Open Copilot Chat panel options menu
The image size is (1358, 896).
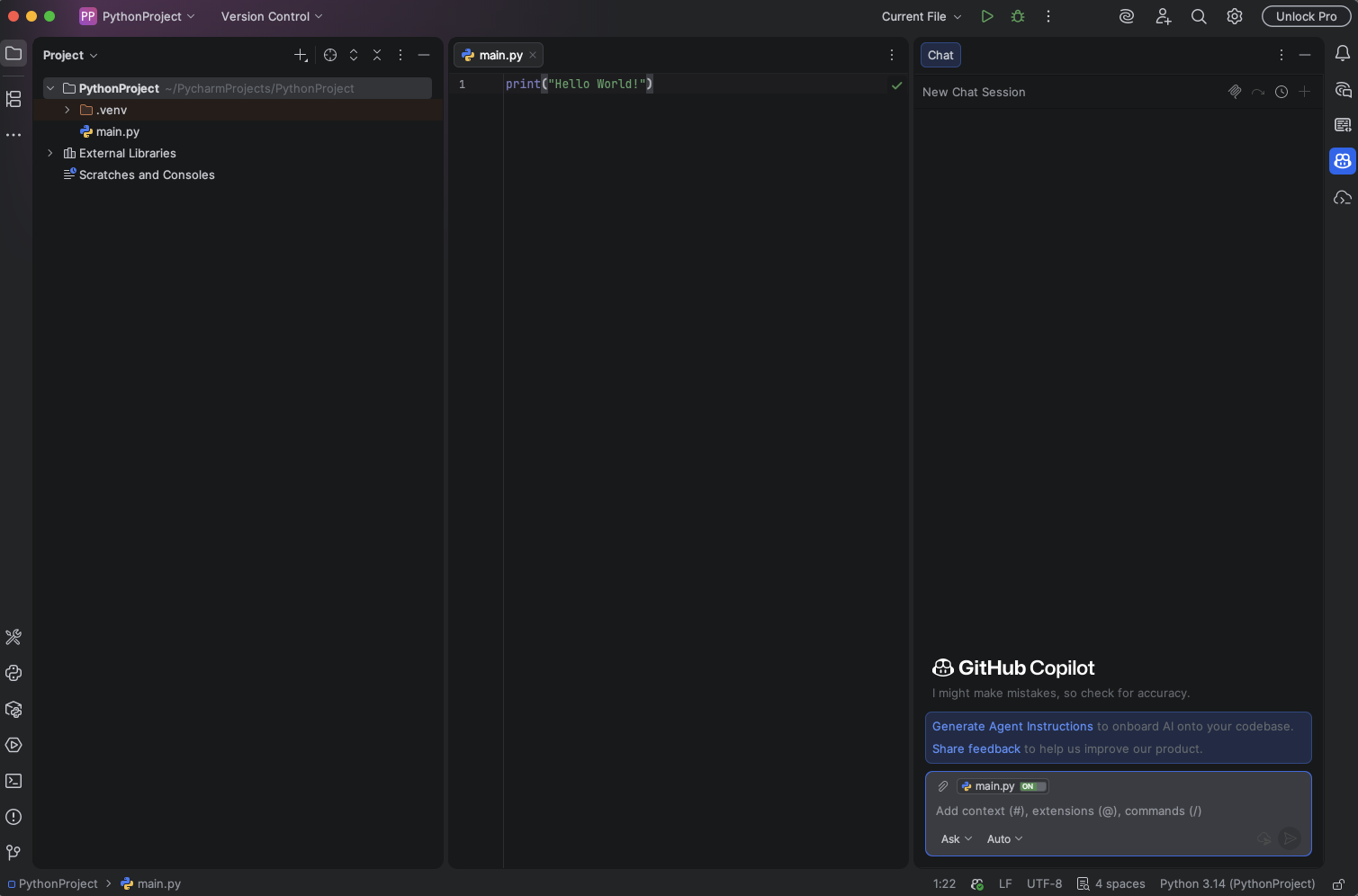[x=1282, y=55]
